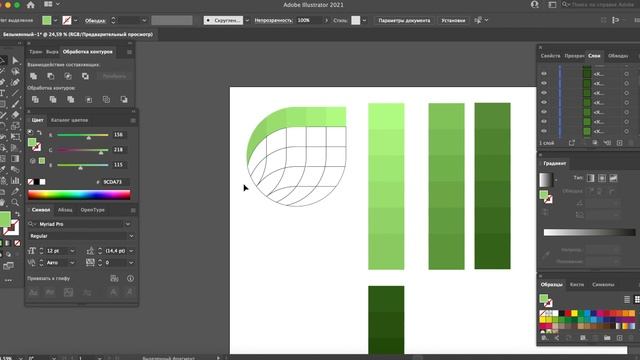The width and height of the screenshot is (640, 360).
Task: Apply the Crop pathfinder
Action: tap(89, 99)
